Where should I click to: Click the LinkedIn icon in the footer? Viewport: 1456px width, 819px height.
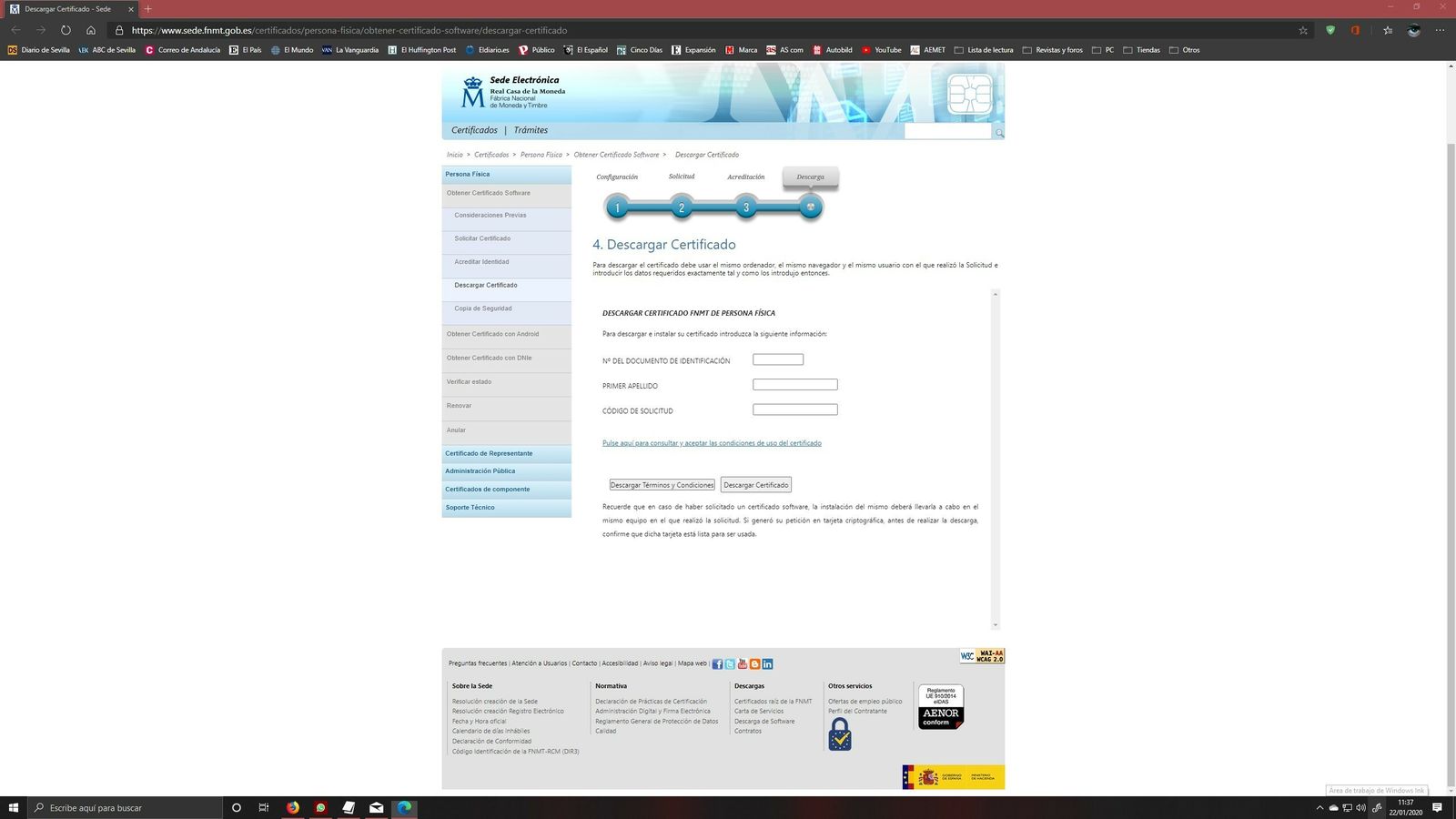[767, 664]
